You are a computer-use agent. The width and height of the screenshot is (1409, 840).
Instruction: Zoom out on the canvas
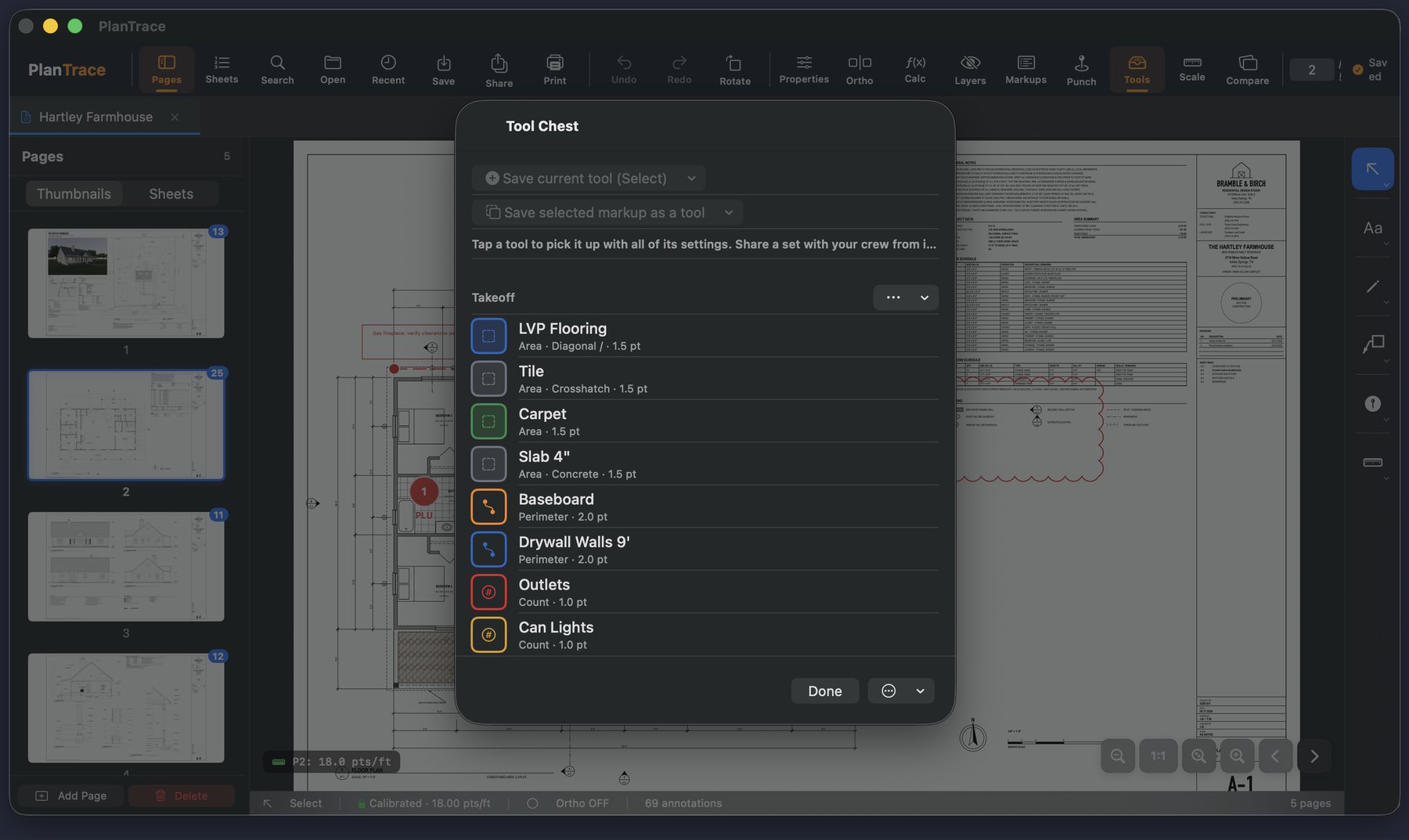tap(1118, 756)
